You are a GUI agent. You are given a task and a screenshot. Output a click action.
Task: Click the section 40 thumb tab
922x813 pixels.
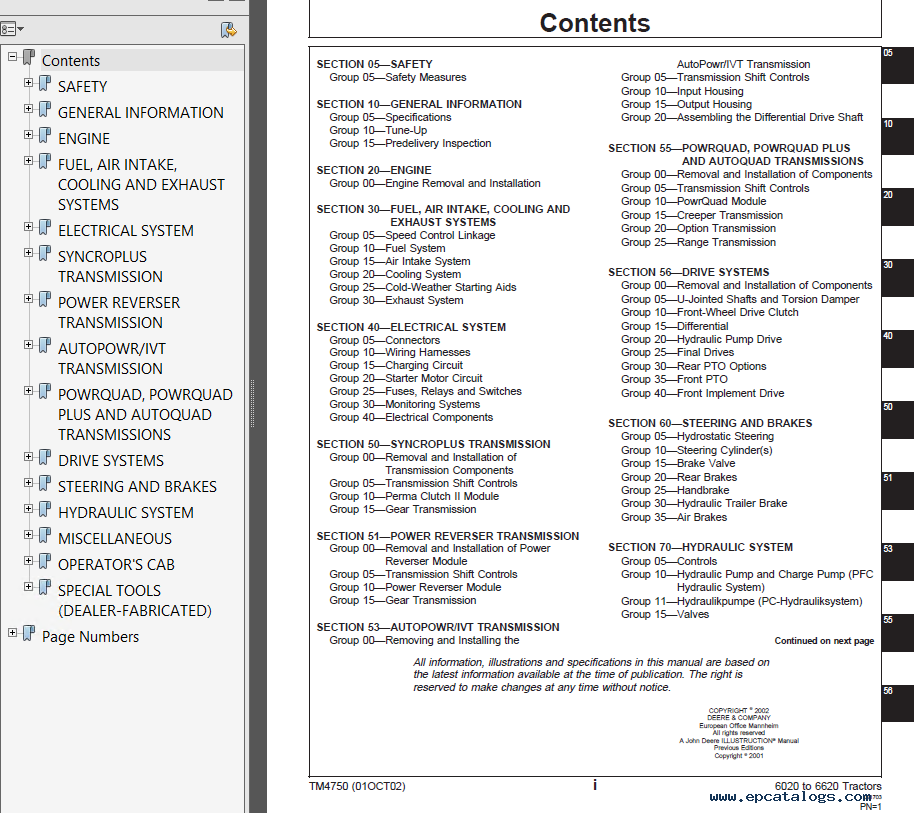point(897,349)
